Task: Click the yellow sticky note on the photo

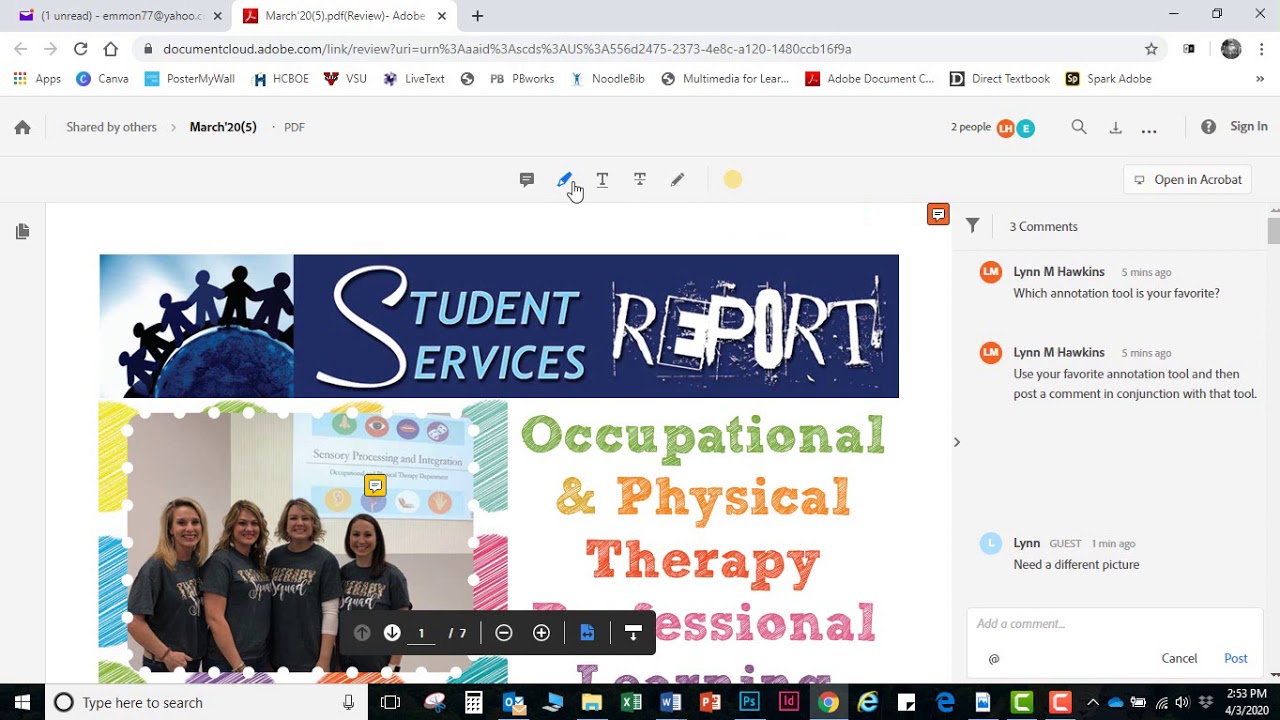Action: coord(375,486)
